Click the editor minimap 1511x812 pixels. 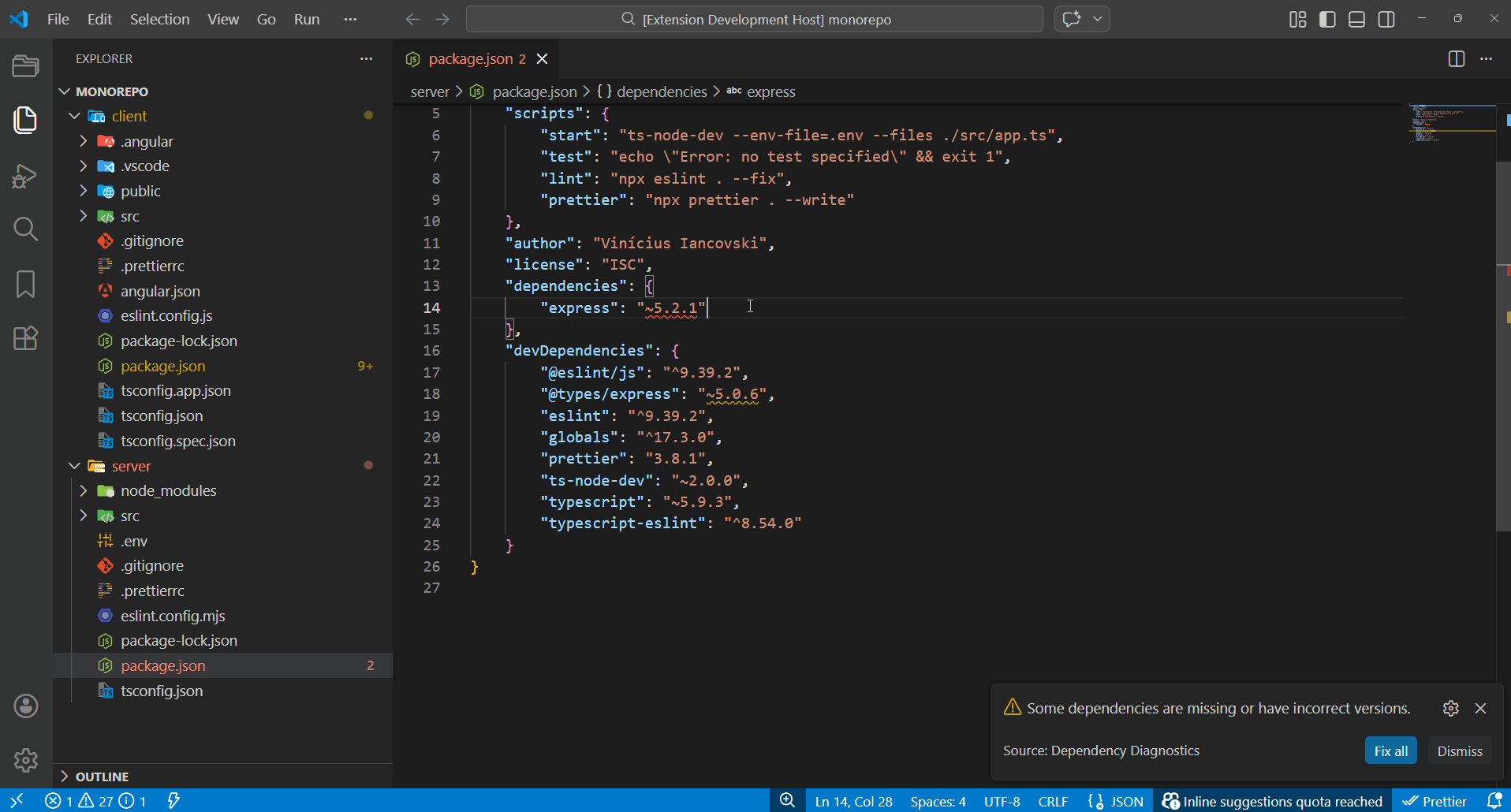pyautogui.click(x=1452, y=124)
